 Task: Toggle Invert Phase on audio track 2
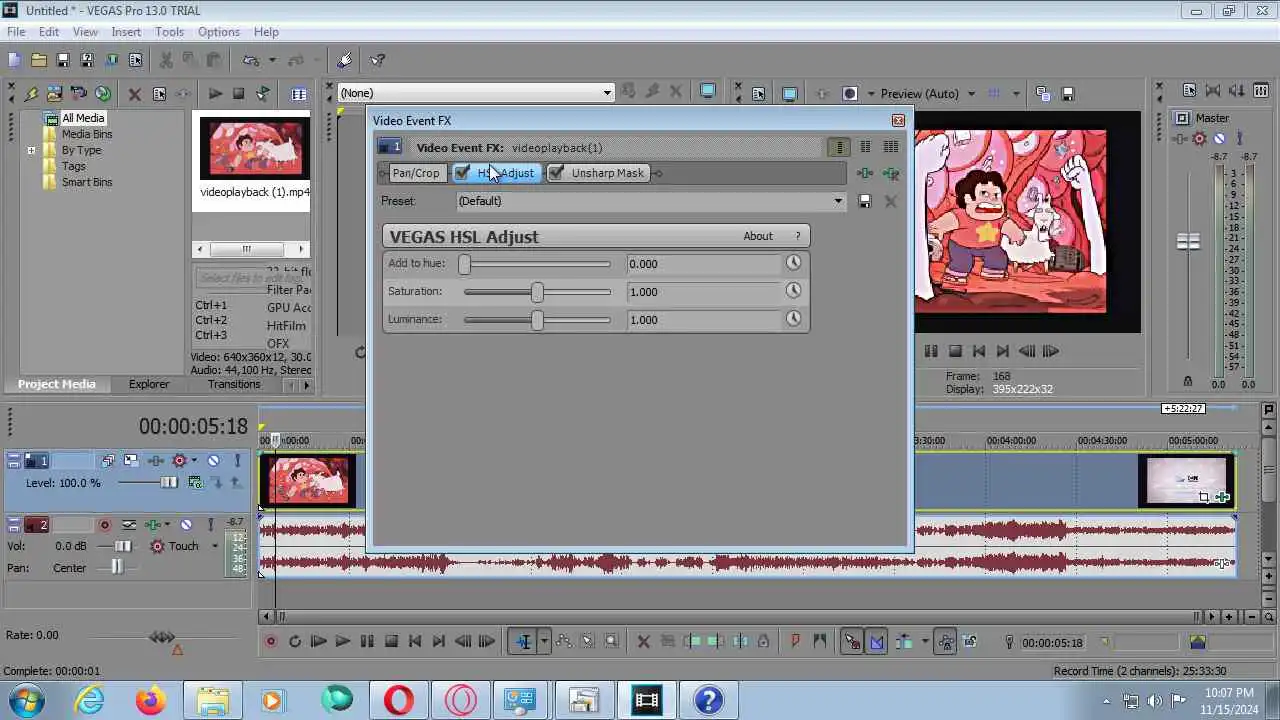[x=129, y=524]
